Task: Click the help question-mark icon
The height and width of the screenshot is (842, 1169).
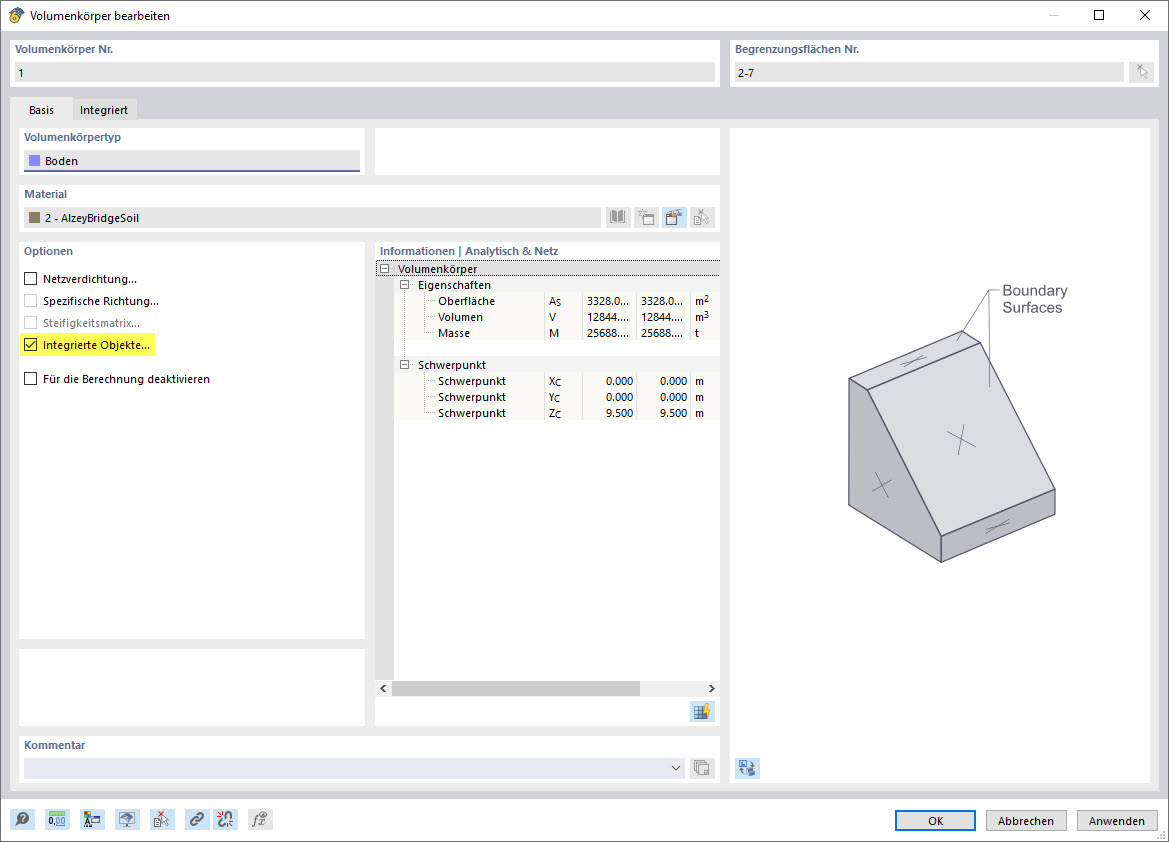Action: pyautogui.click(x=22, y=819)
